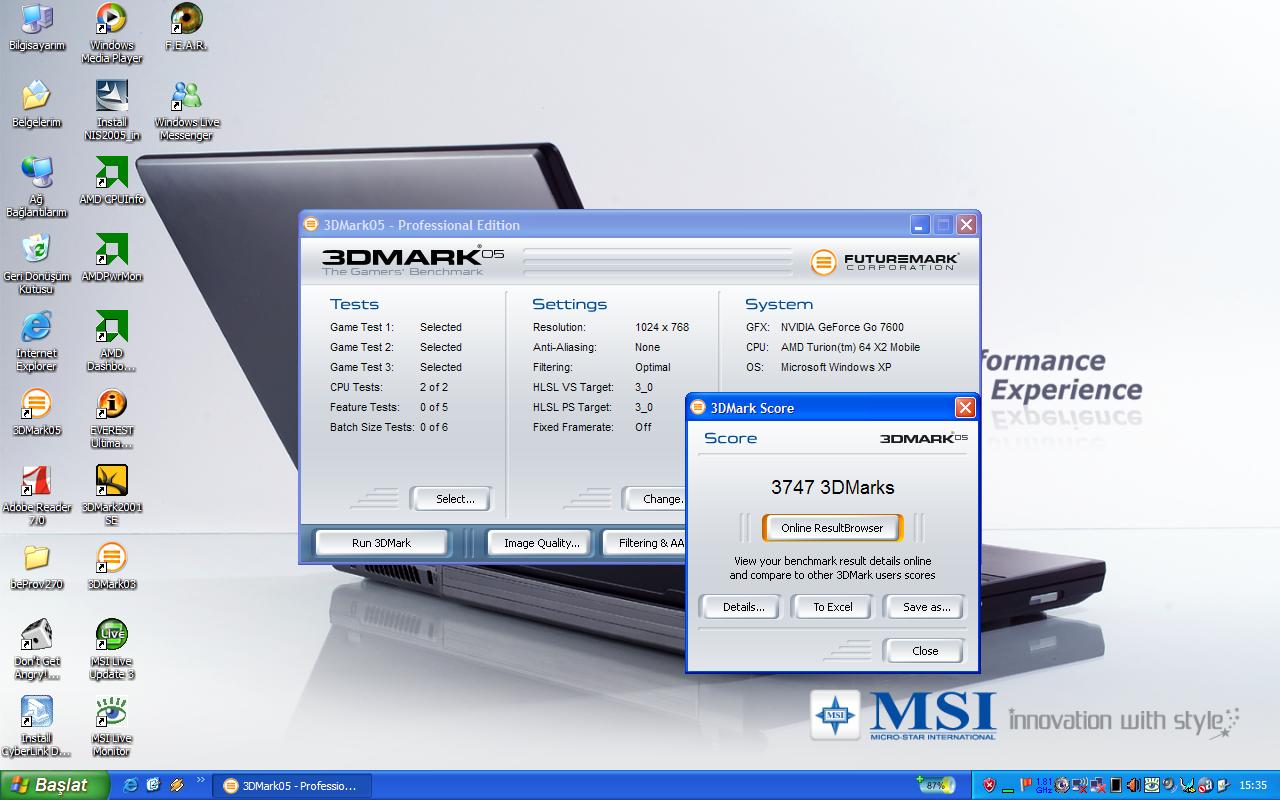Image resolution: width=1280 pixels, height=800 pixels.
Task: Expand the quick launch overflow chevron
Action: click(201, 780)
